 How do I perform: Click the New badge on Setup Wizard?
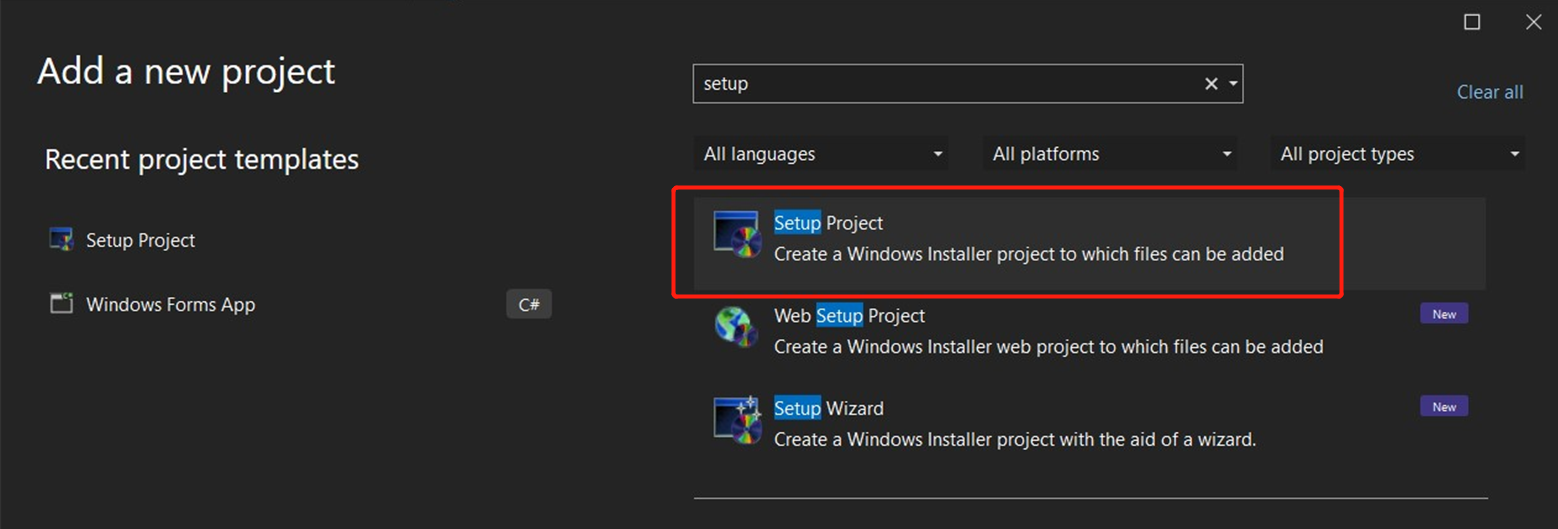[x=1444, y=407]
